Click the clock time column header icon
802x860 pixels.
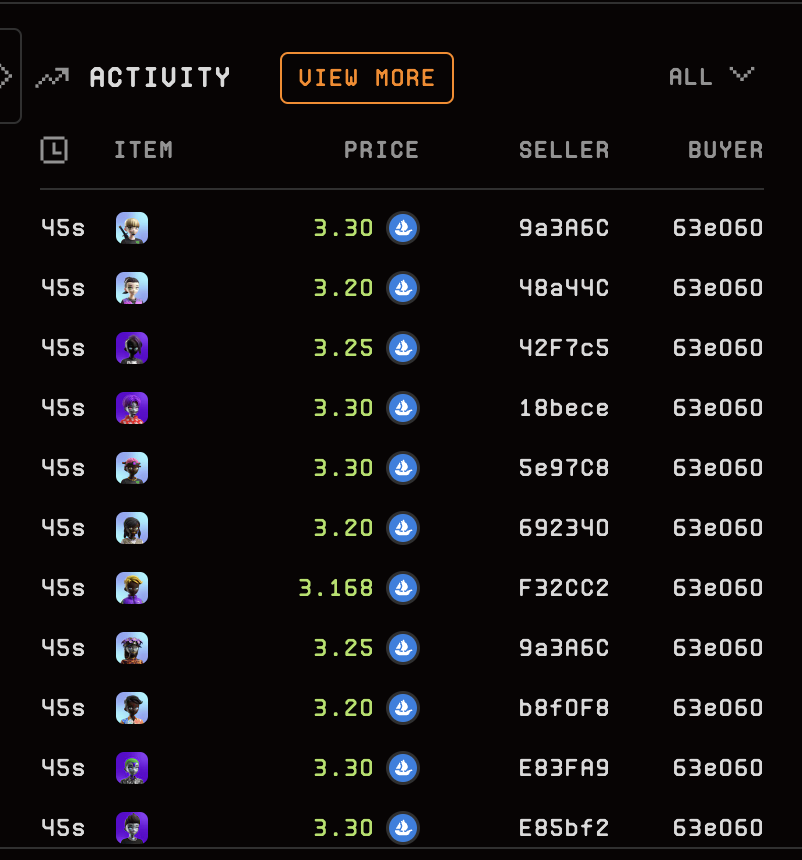[54, 150]
